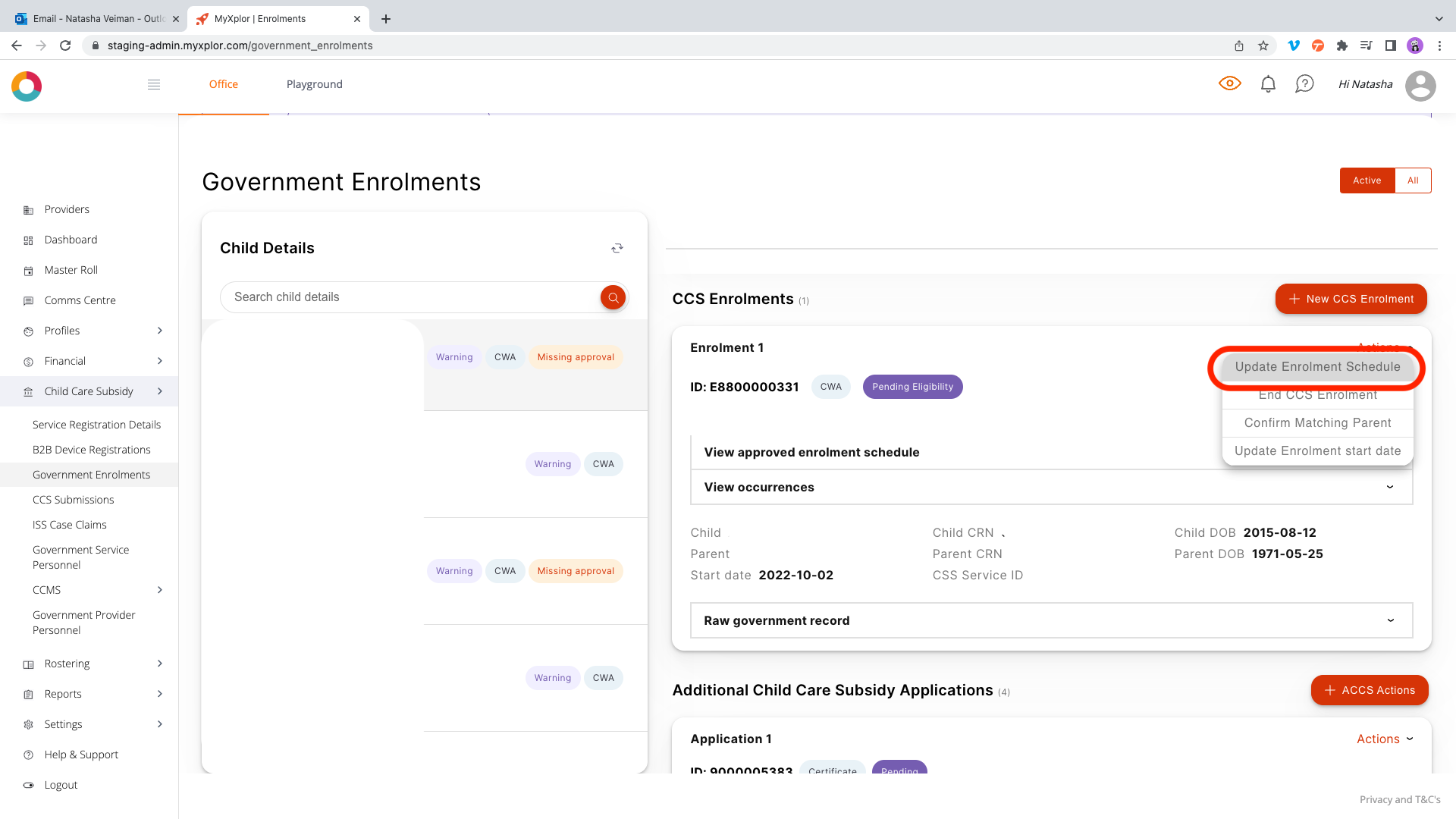Refresh the Child Details list
Image resolution: width=1456 pixels, height=819 pixels.
(x=617, y=248)
